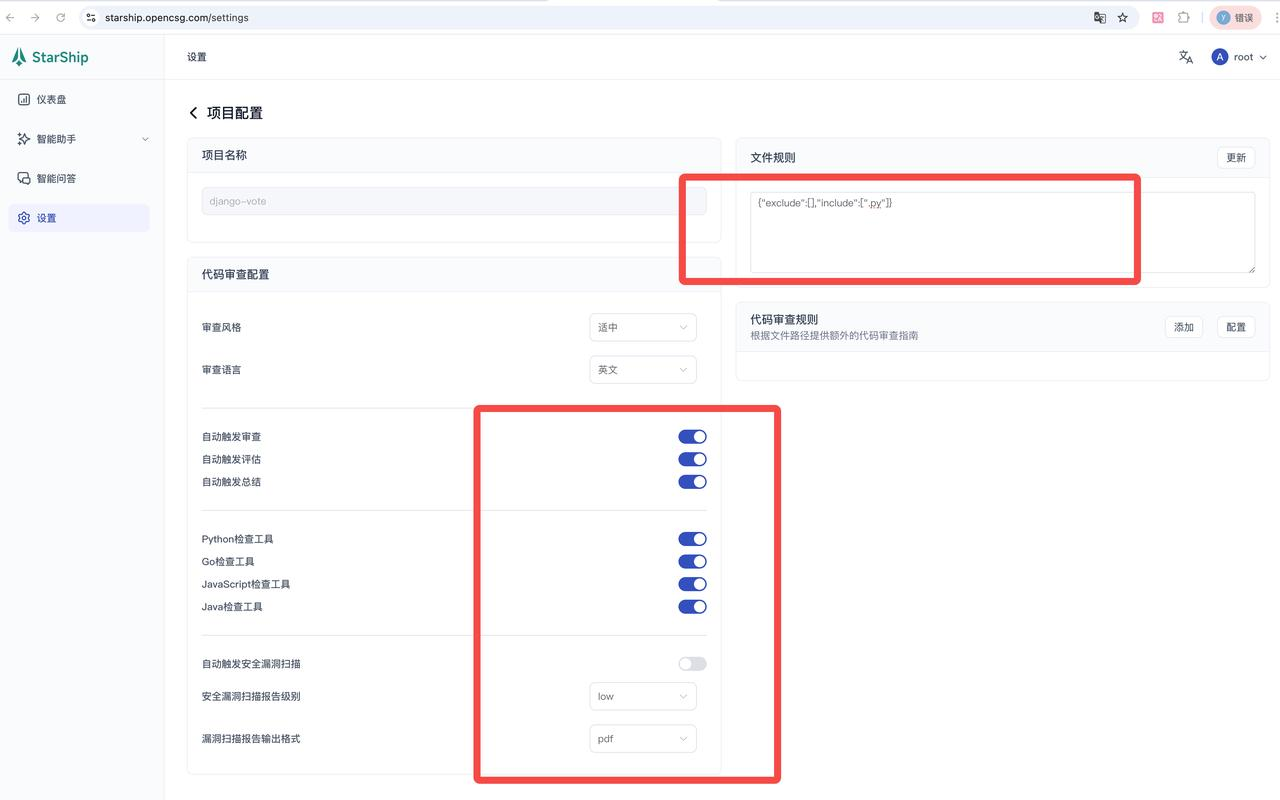Open the 审查语言 dropdown showing 英文
Image resolution: width=1280 pixels, height=800 pixels.
coord(642,369)
